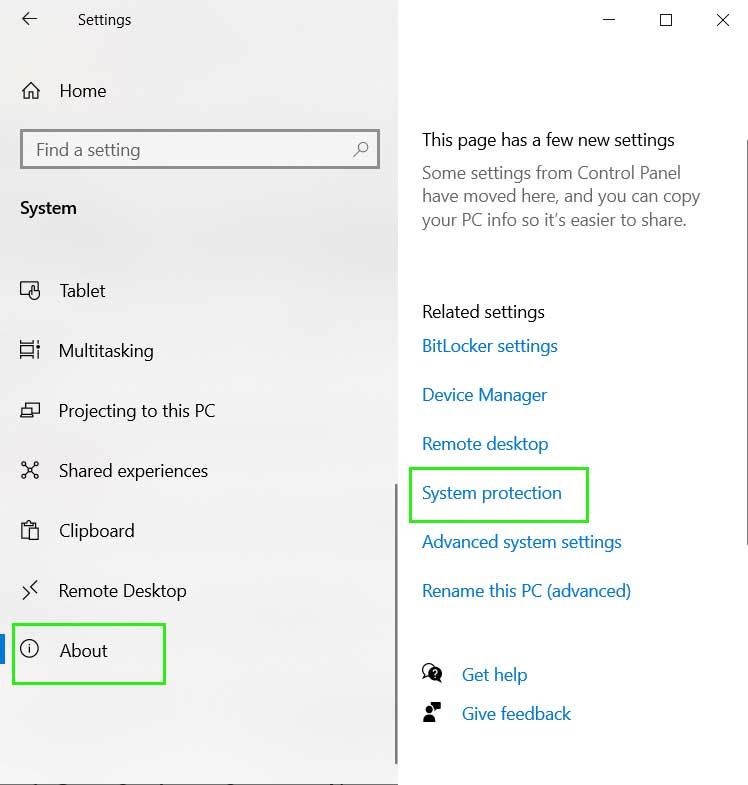Click the sidebar vertical scrollbar
Viewport: 748px width, 785px height.
pos(396,623)
